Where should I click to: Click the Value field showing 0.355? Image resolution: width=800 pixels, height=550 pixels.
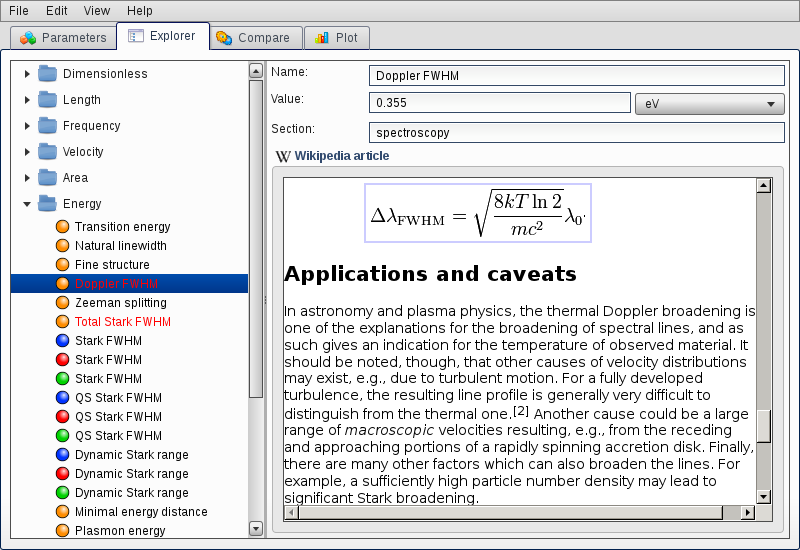click(500, 103)
